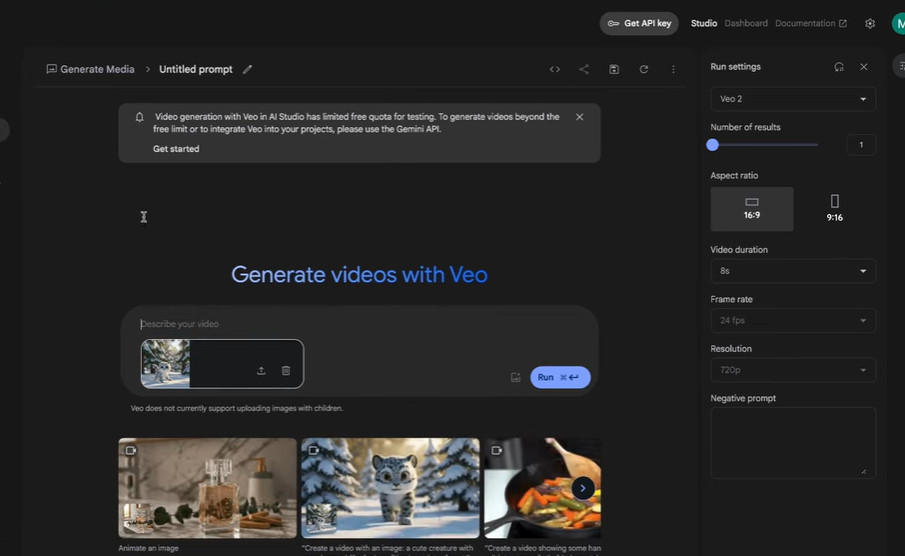Select the 16:9 aspect ratio

coord(751,209)
